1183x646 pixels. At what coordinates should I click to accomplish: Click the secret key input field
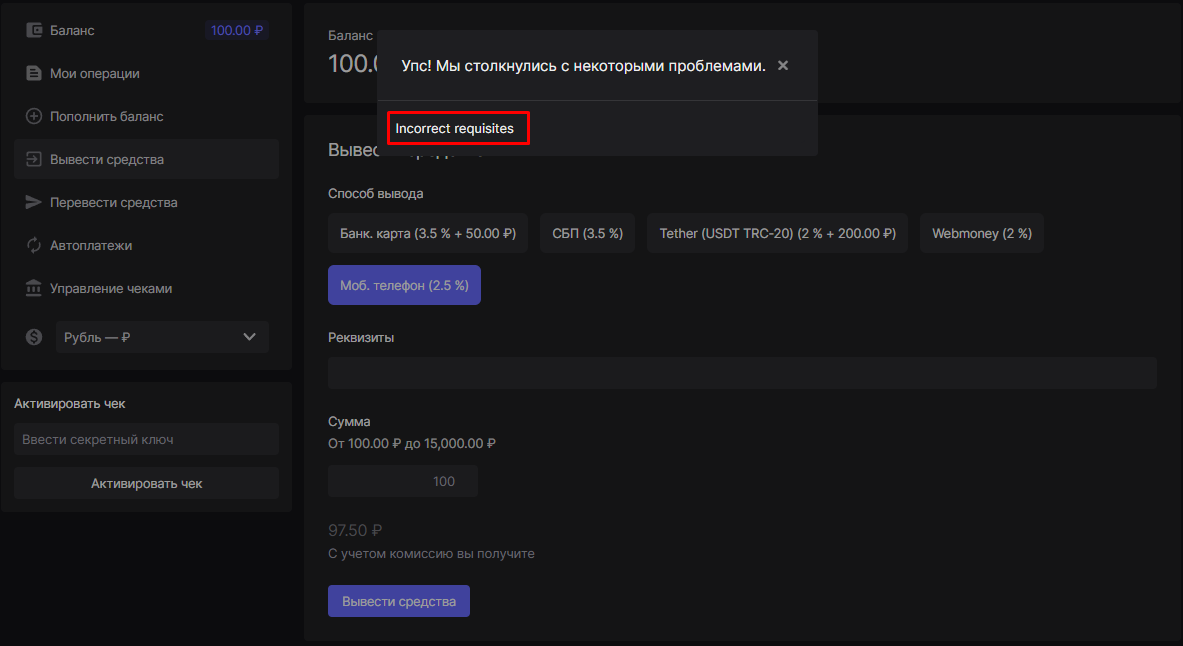pyautogui.click(x=146, y=440)
